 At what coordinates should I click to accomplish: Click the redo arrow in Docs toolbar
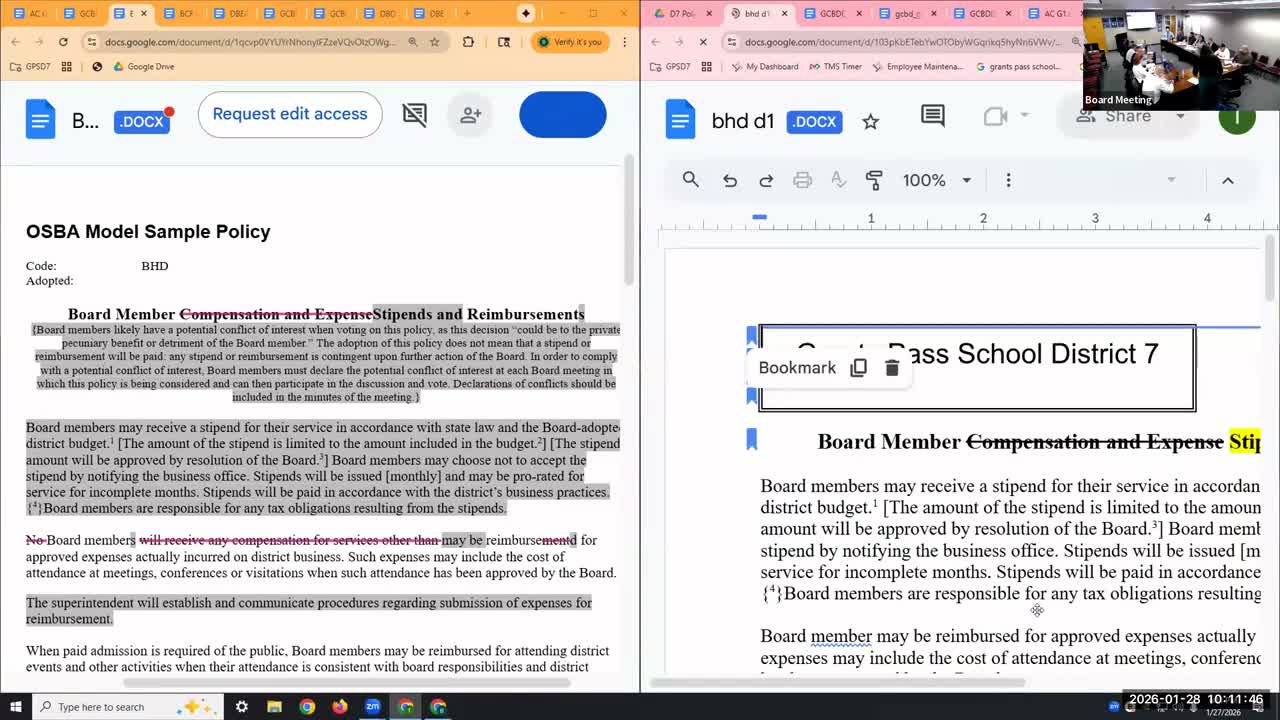point(766,180)
